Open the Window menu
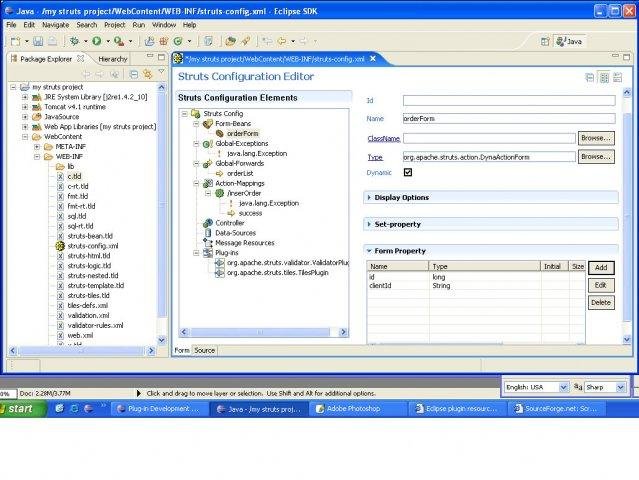639x480 pixels. tap(164, 25)
